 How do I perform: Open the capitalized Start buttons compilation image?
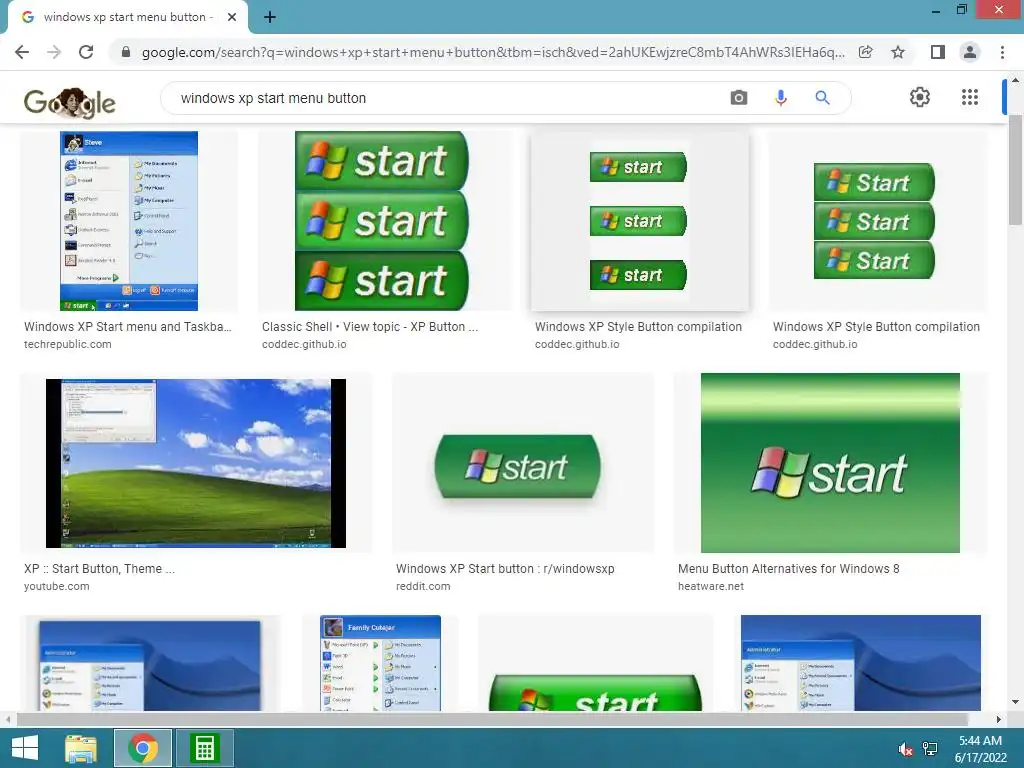click(874, 221)
